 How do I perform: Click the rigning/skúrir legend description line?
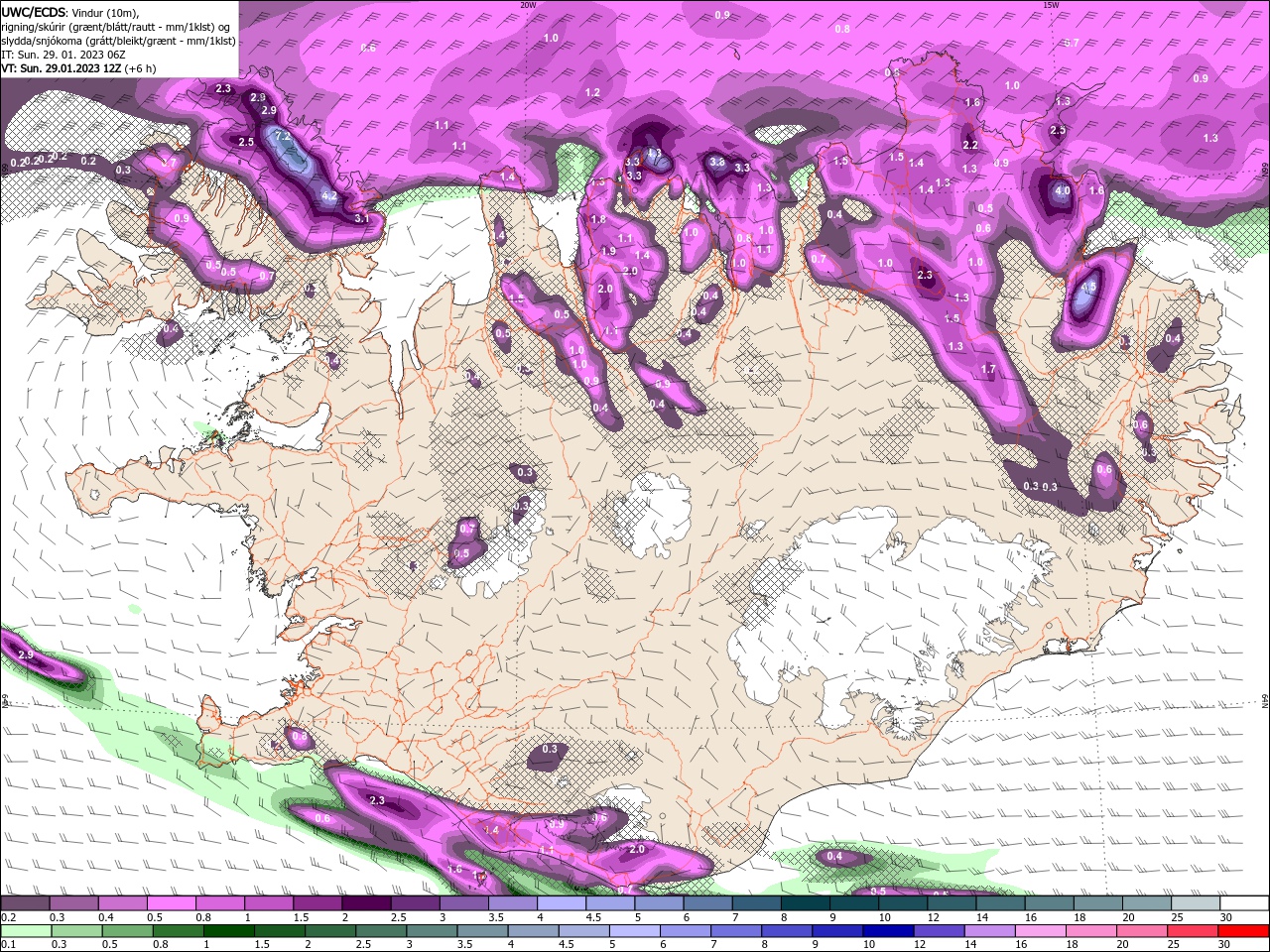(x=117, y=27)
